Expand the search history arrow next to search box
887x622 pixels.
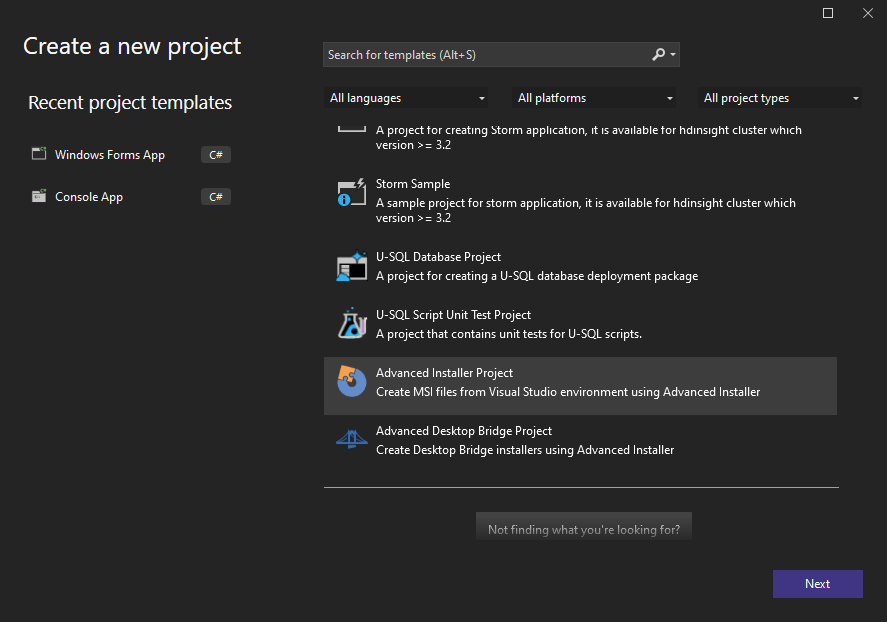coord(673,55)
